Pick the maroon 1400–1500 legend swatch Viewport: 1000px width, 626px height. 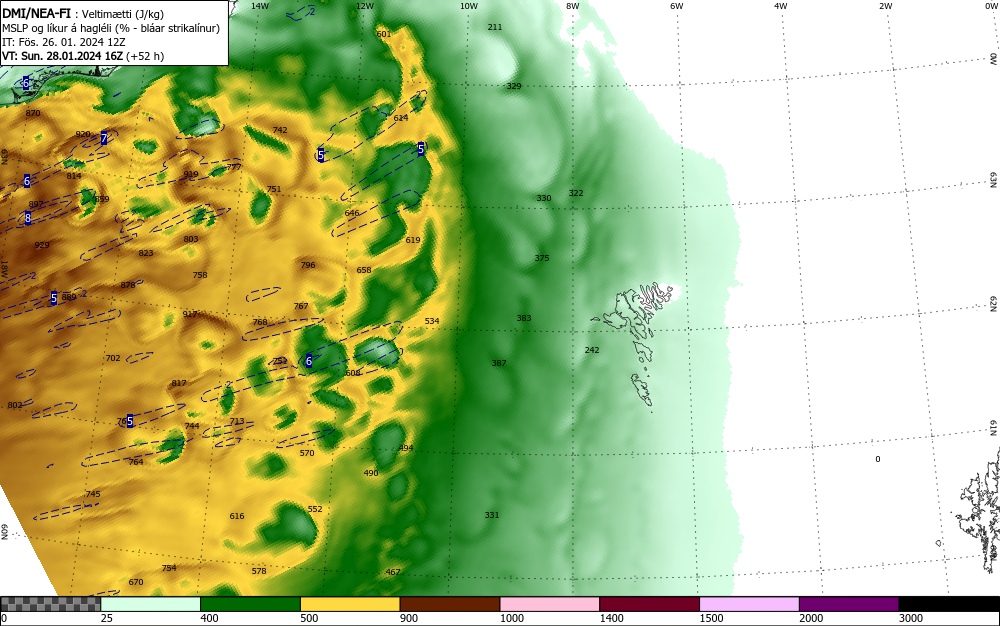pos(649,604)
